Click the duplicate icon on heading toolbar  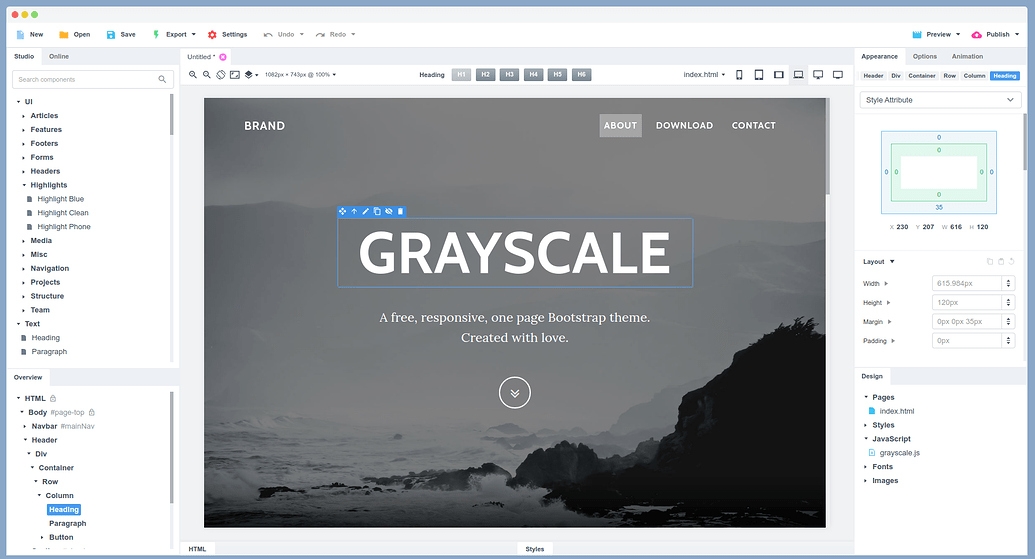(x=377, y=211)
